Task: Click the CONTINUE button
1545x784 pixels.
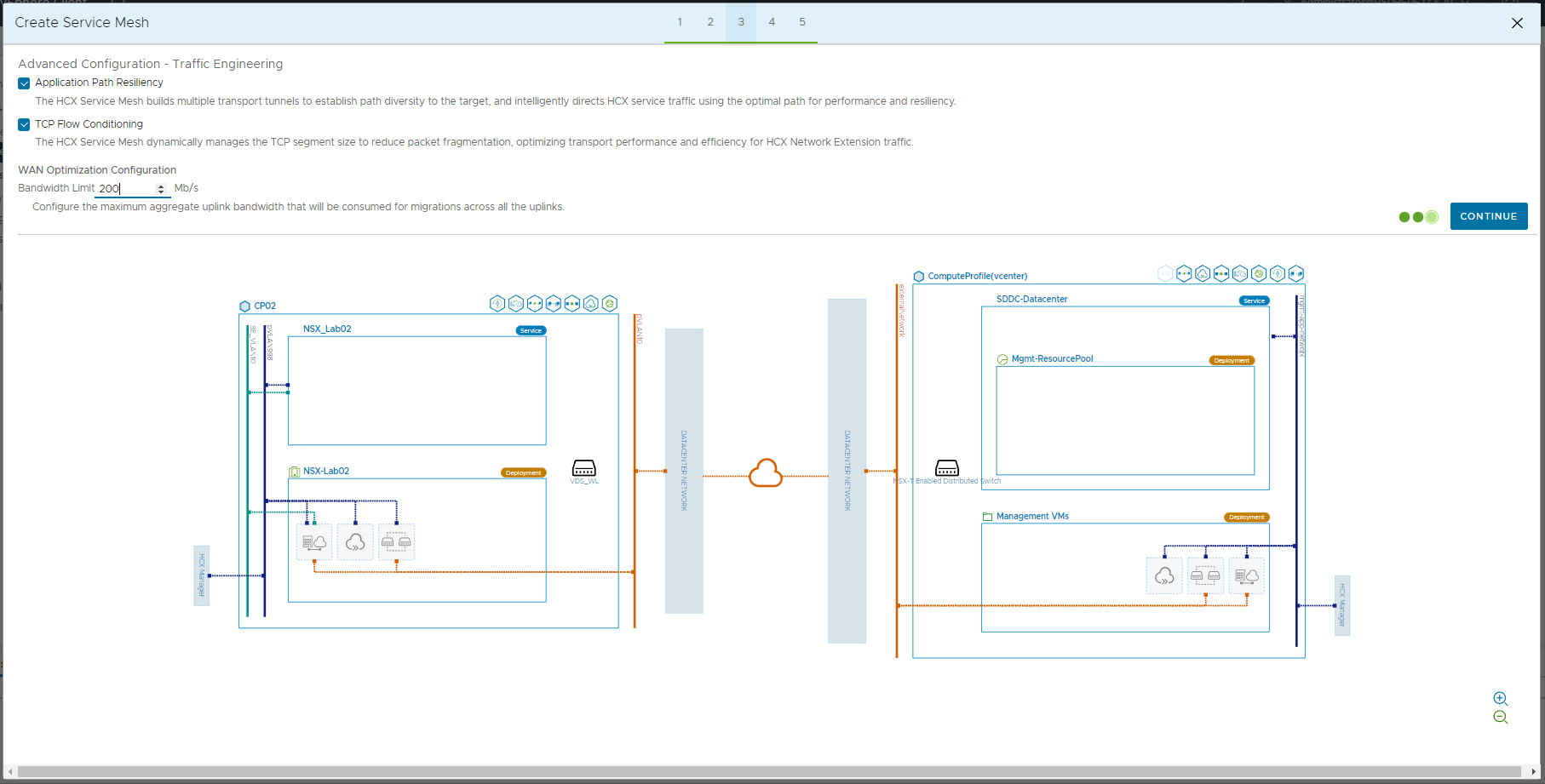Action: [1489, 216]
